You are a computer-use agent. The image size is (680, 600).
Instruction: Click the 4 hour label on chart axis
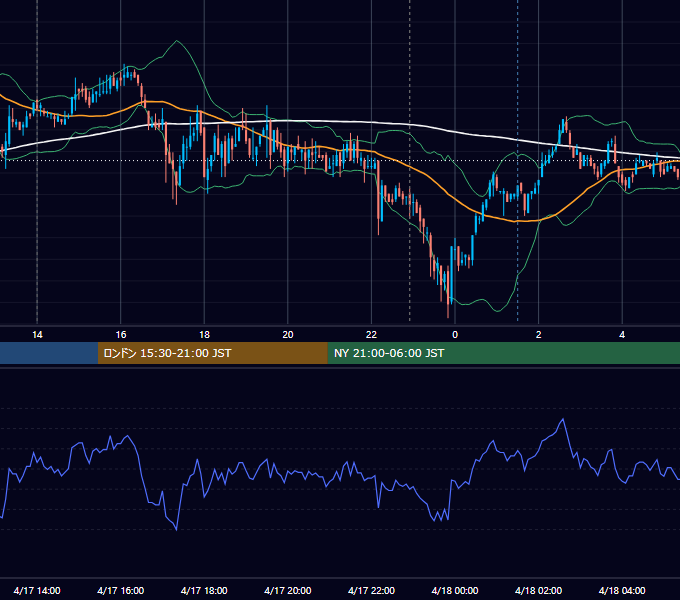tap(622, 335)
